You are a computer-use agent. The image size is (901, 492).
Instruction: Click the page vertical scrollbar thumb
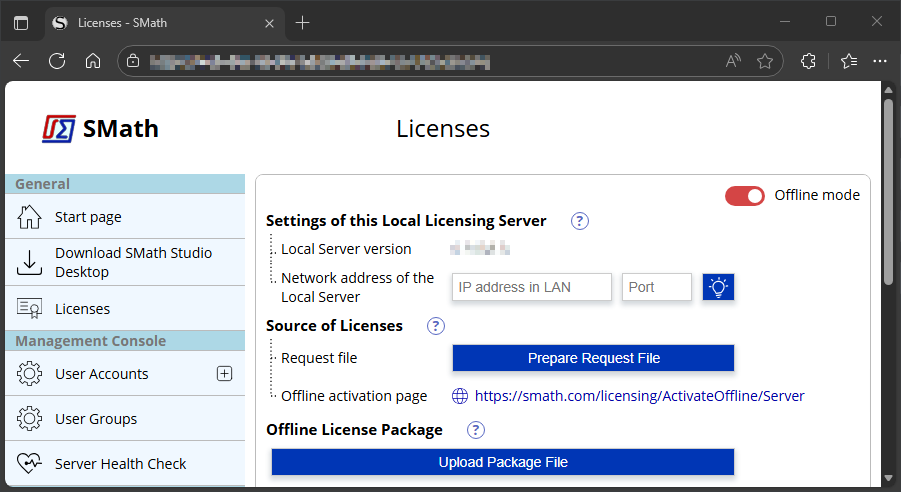(888, 191)
